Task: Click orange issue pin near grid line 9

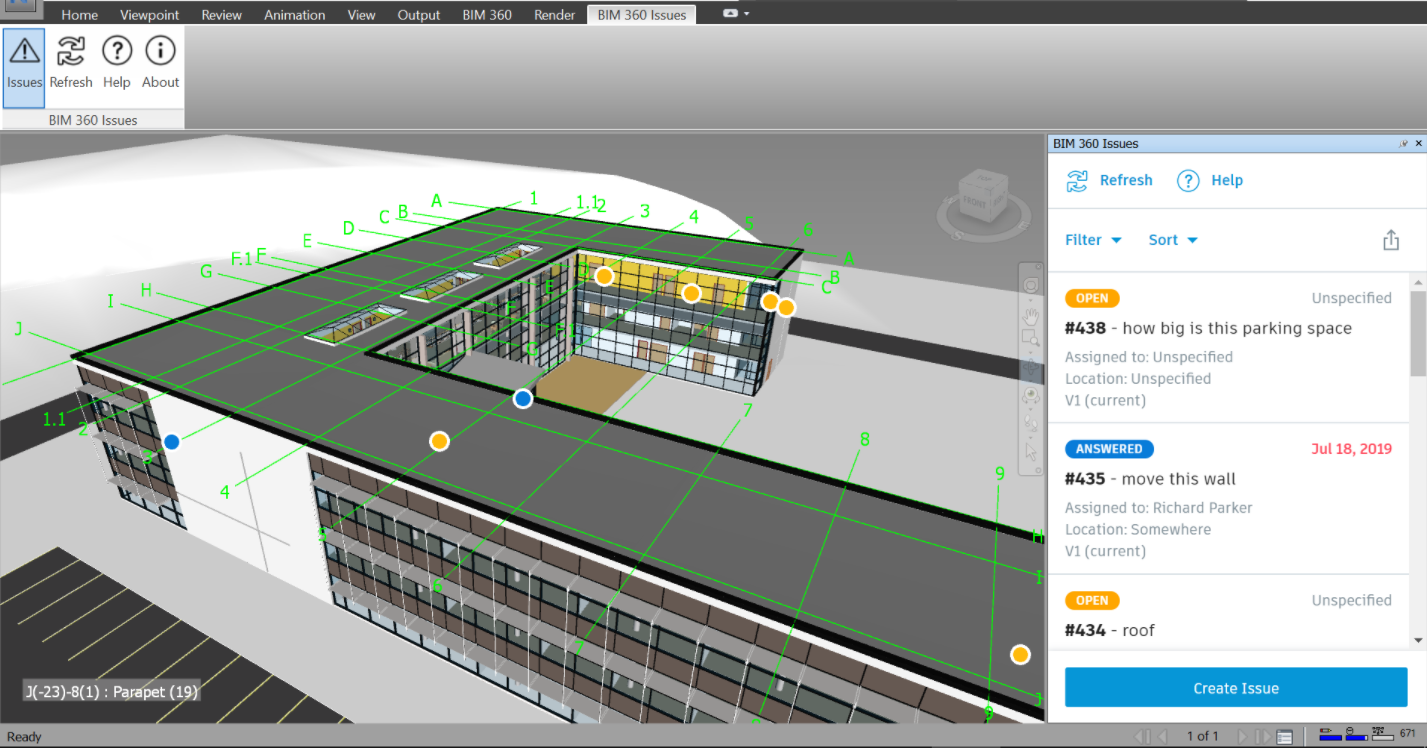Action: pyautogui.click(x=1020, y=655)
